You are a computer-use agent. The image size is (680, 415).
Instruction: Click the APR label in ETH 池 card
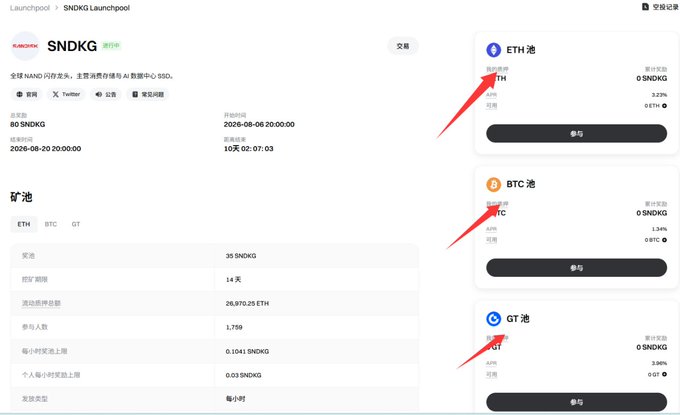click(491, 95)
